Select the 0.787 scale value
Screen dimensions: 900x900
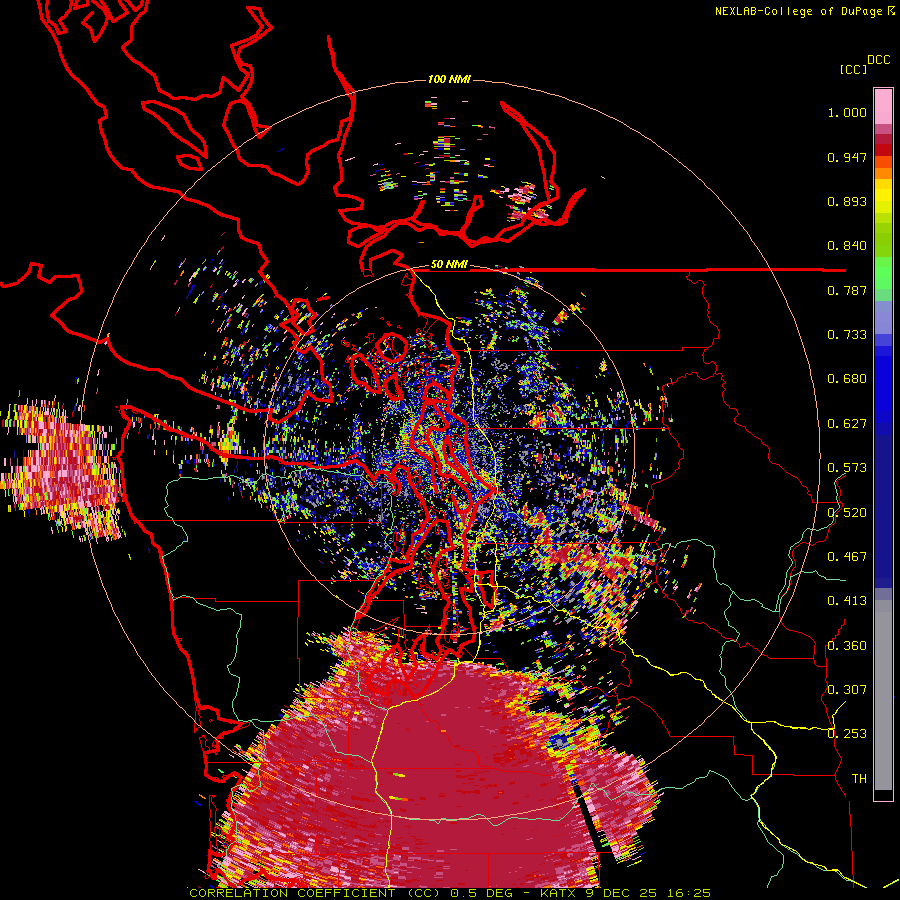point(847,290)
